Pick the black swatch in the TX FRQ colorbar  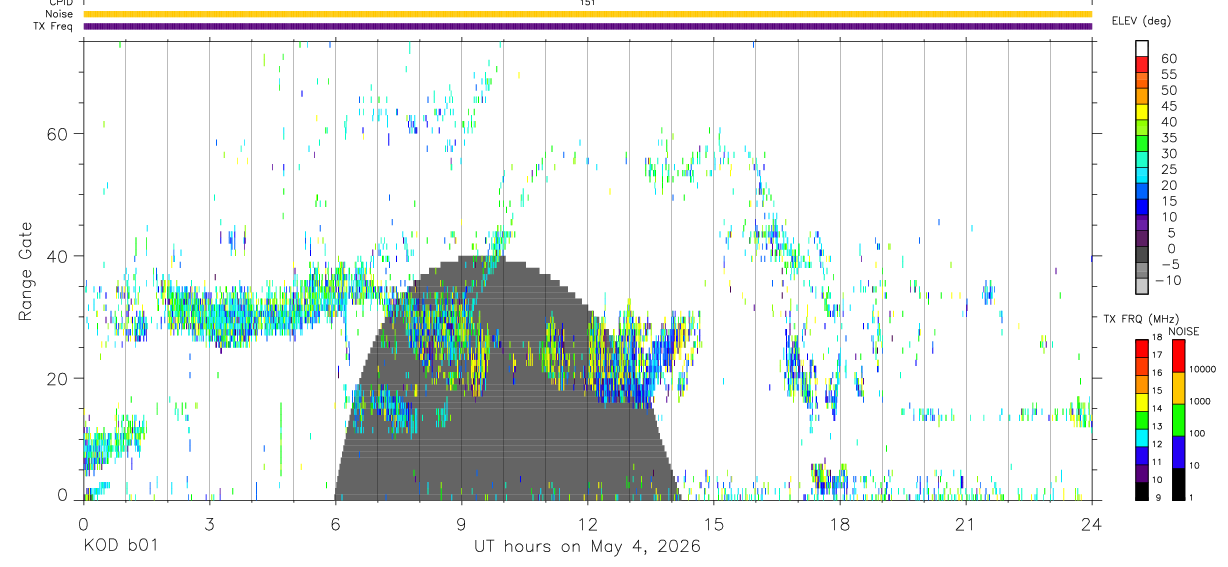[1142, 491]
